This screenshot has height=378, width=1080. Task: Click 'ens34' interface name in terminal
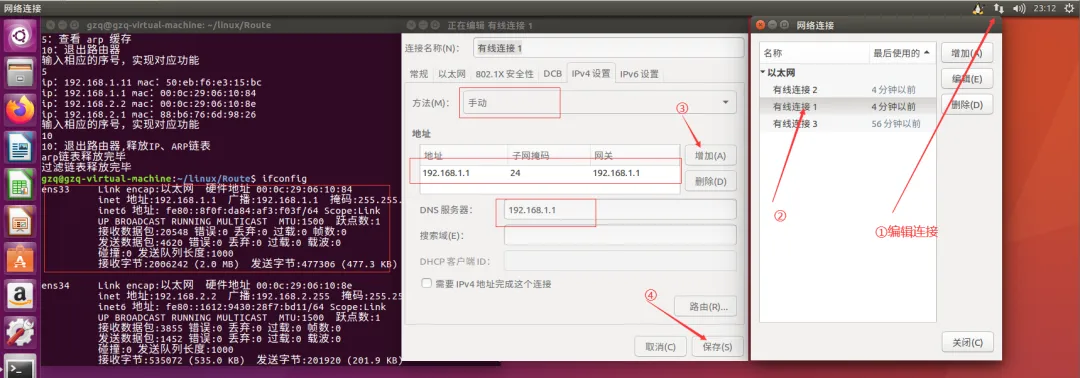pyautogui.click(x=56, y=285)
